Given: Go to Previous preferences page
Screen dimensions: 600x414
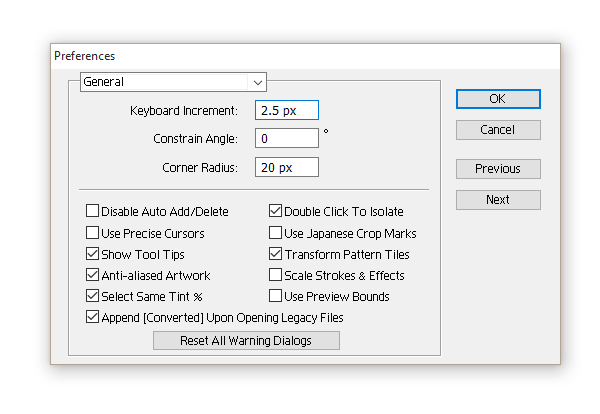Looking at the screenshot, I should point(498,169).
